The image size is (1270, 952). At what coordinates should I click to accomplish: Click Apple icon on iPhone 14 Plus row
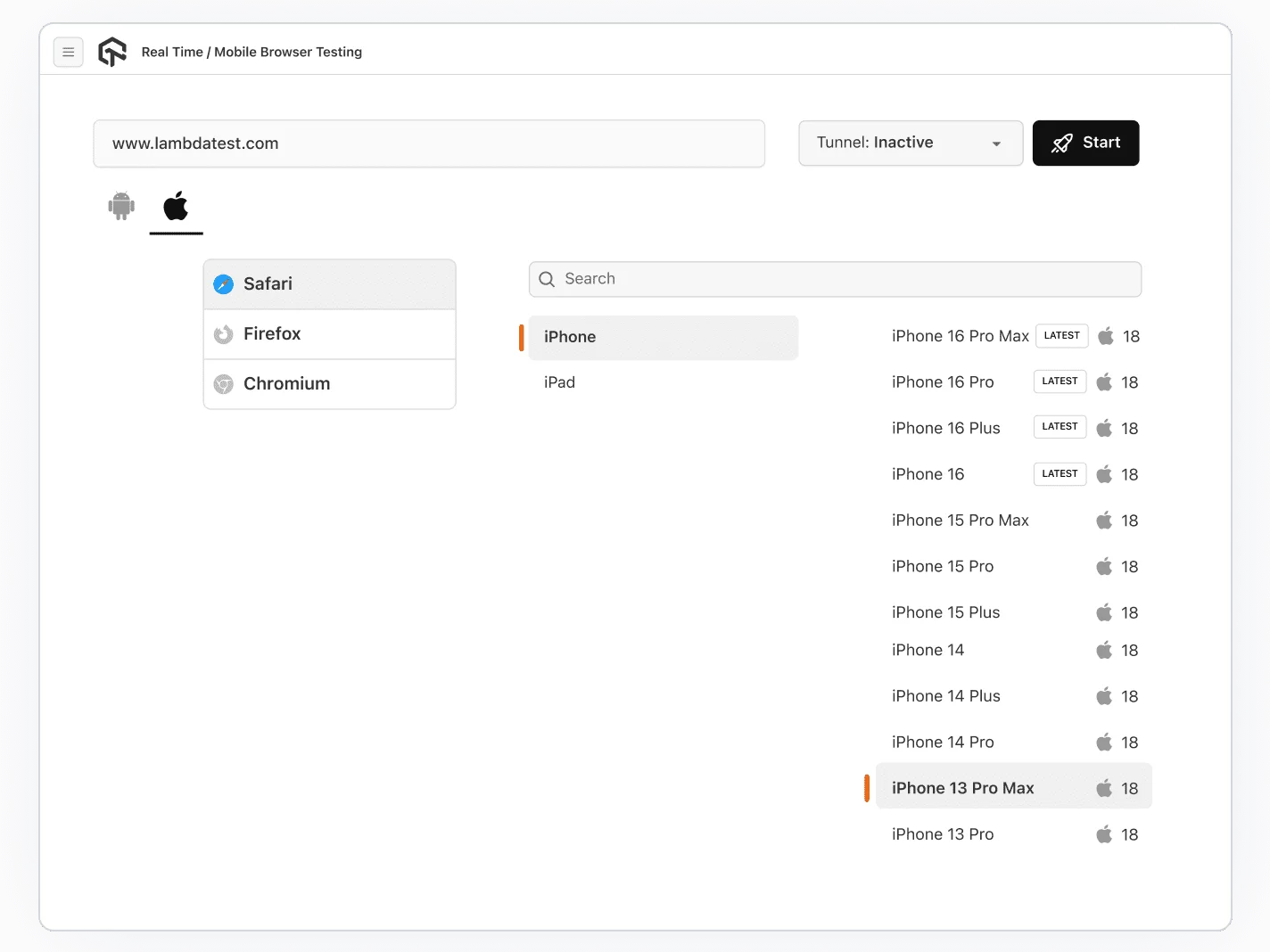1104,696
